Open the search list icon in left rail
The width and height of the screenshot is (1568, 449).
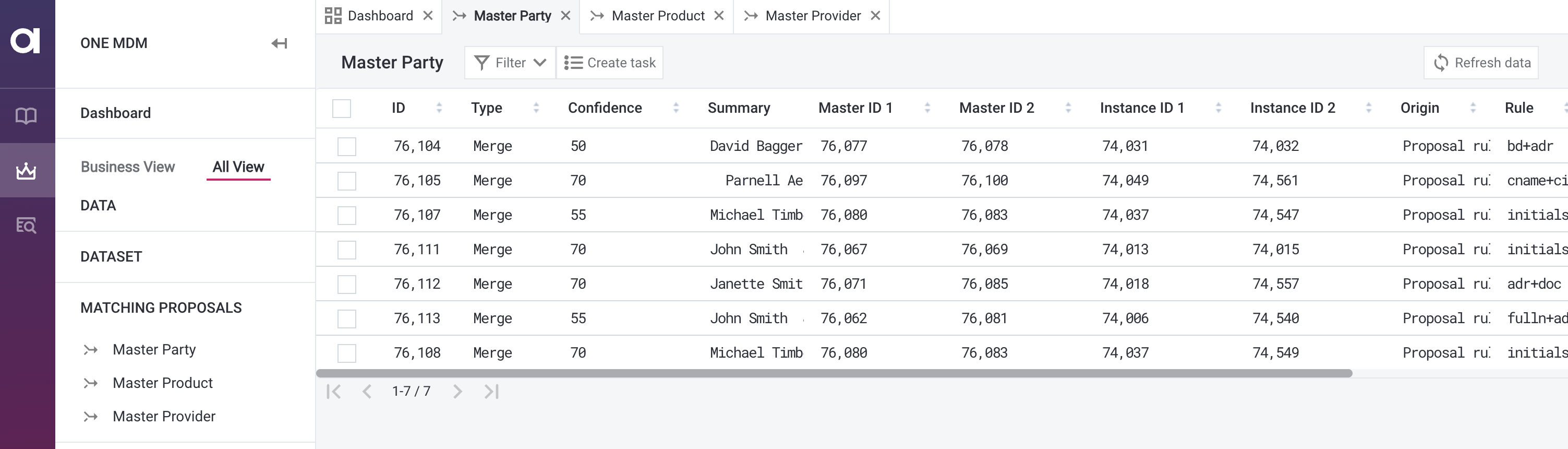tap(26, 226)
